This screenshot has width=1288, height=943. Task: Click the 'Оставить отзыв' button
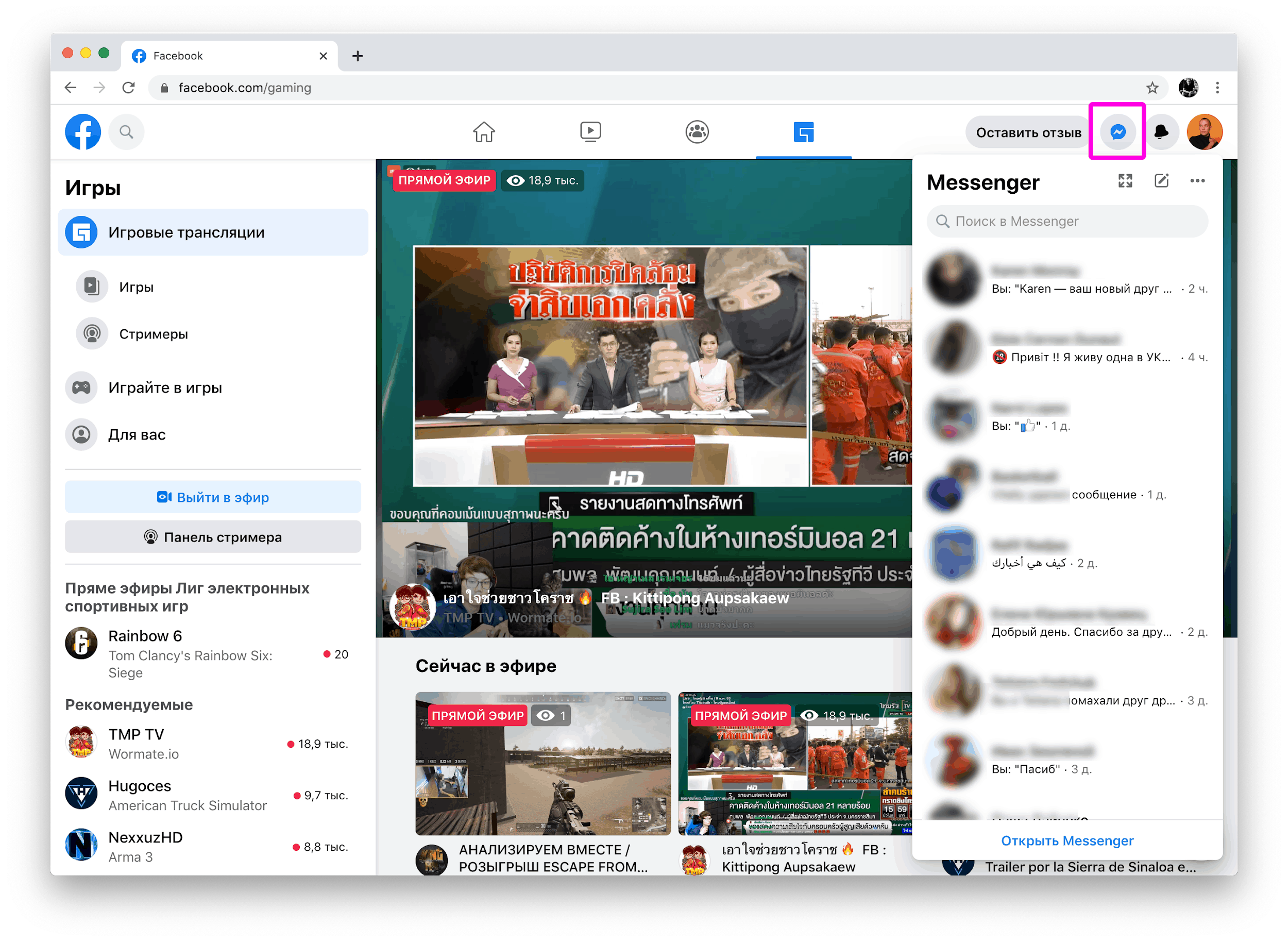pos(1028,132)
